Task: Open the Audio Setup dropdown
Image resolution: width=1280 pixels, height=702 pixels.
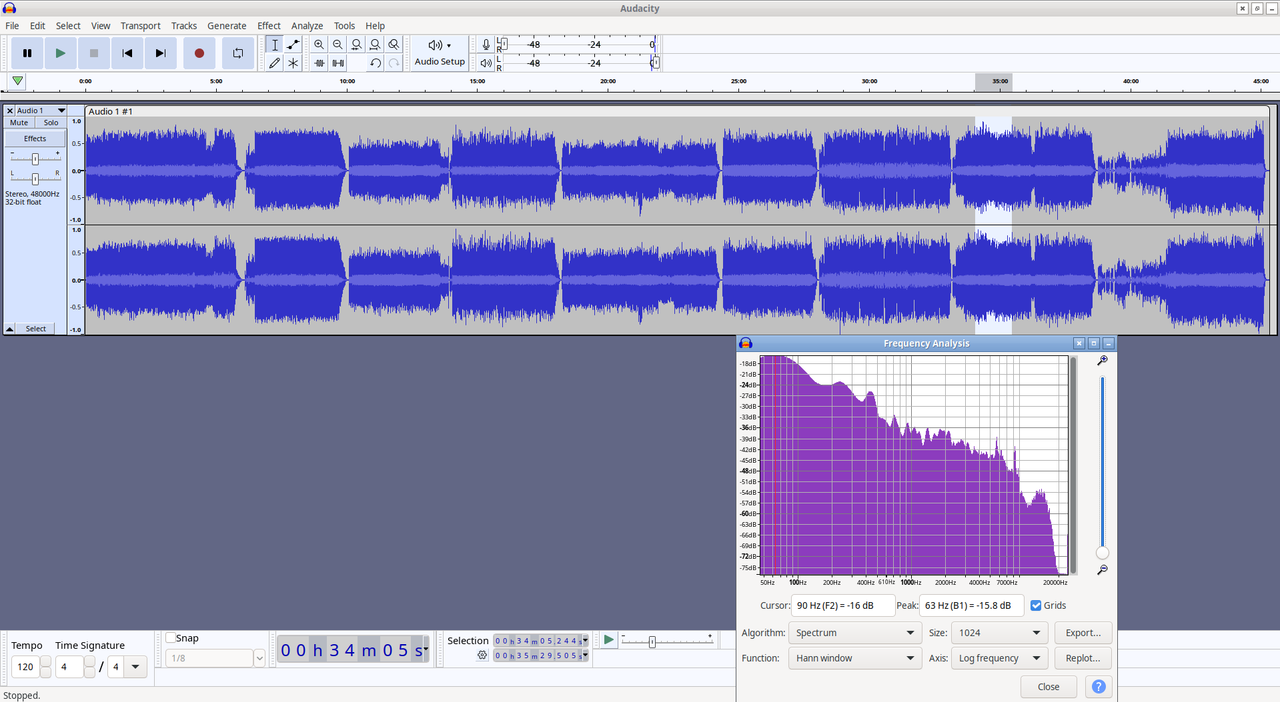Action: pyautogui.click(x=440, y=53)
